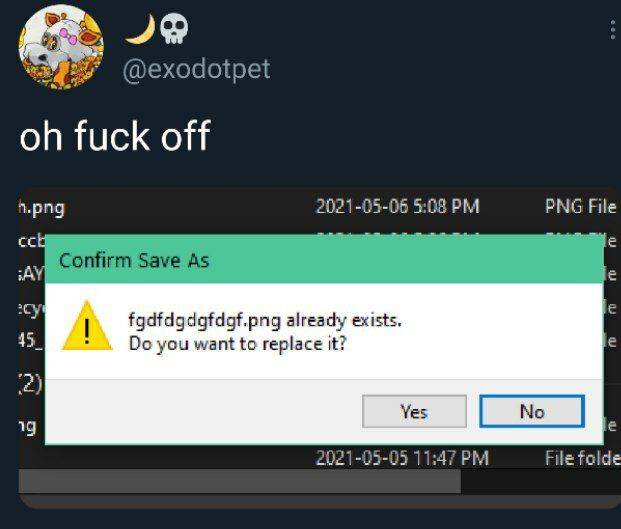The width and height of the screenshot is (621, 529).
Task: Select the file row ending with (2)
Action: point(31,383)
